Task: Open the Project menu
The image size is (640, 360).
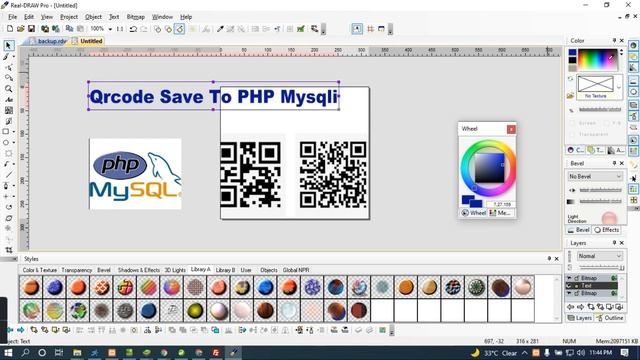Action: click(69, 17)
